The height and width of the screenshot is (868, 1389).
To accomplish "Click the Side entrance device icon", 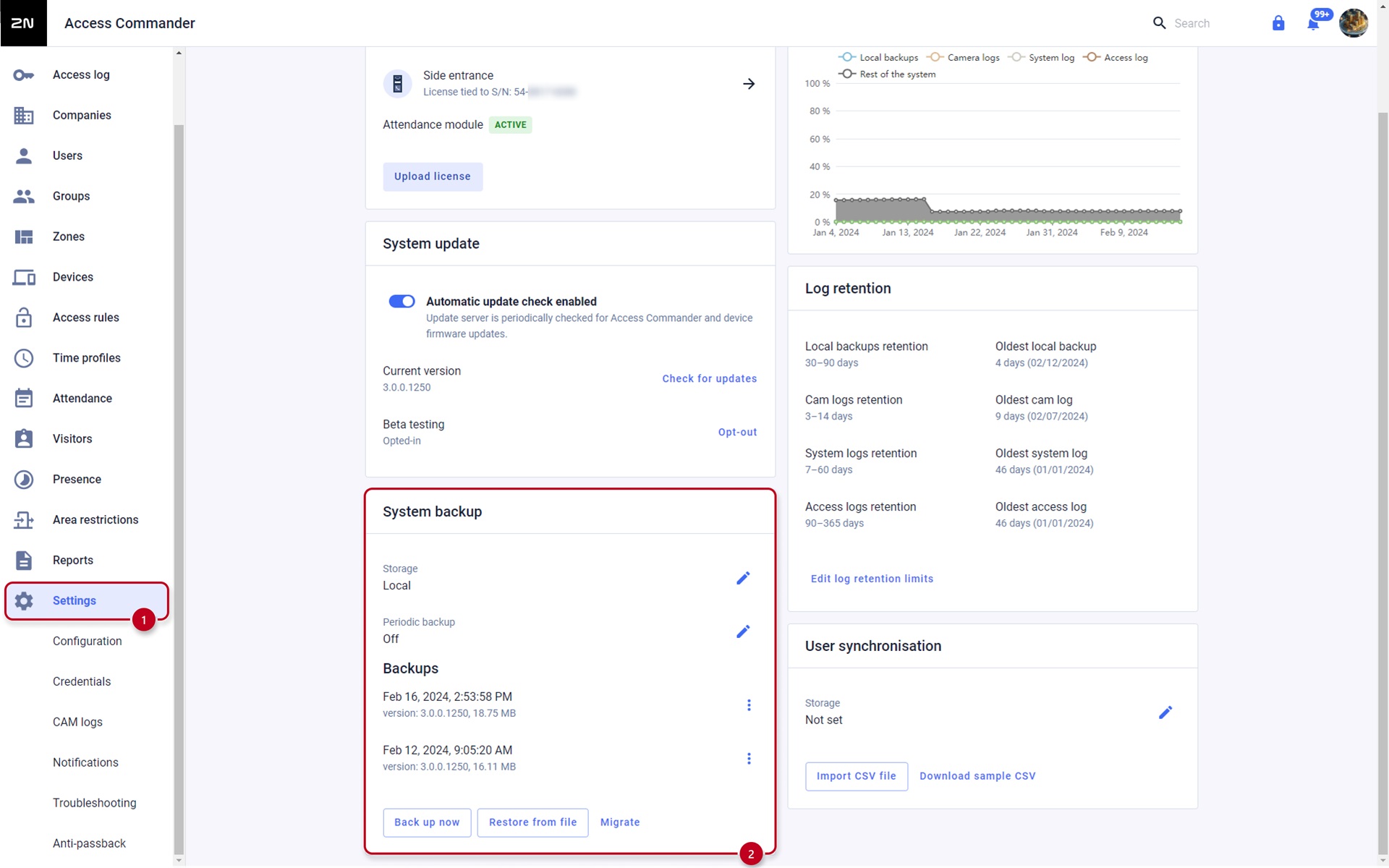I will coord(397,84).
